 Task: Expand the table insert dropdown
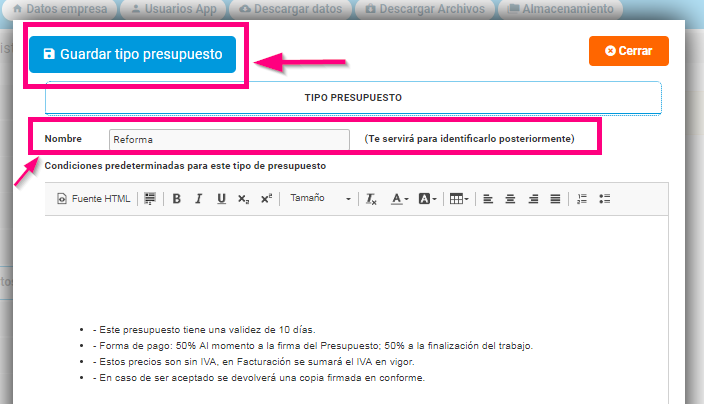pyautogui.click(x=459, y=199)
